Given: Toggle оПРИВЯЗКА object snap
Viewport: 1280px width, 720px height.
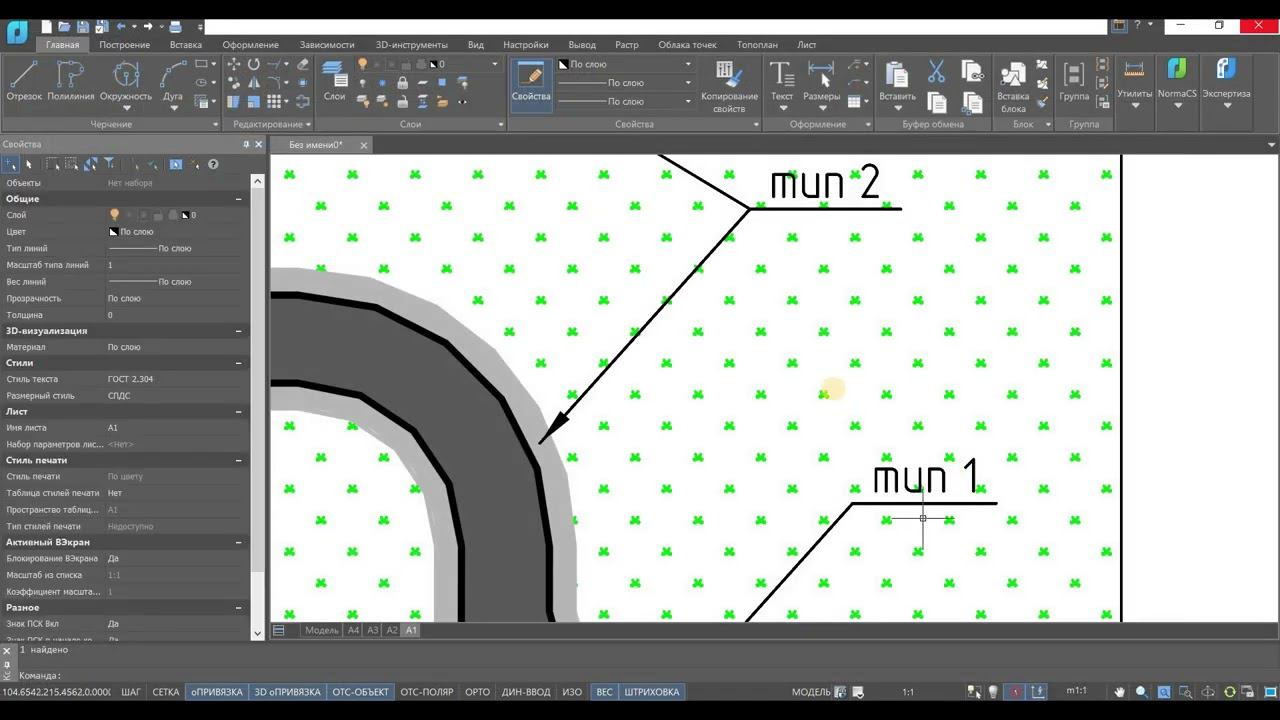Looking at the screenshot, I should point(217,692).
